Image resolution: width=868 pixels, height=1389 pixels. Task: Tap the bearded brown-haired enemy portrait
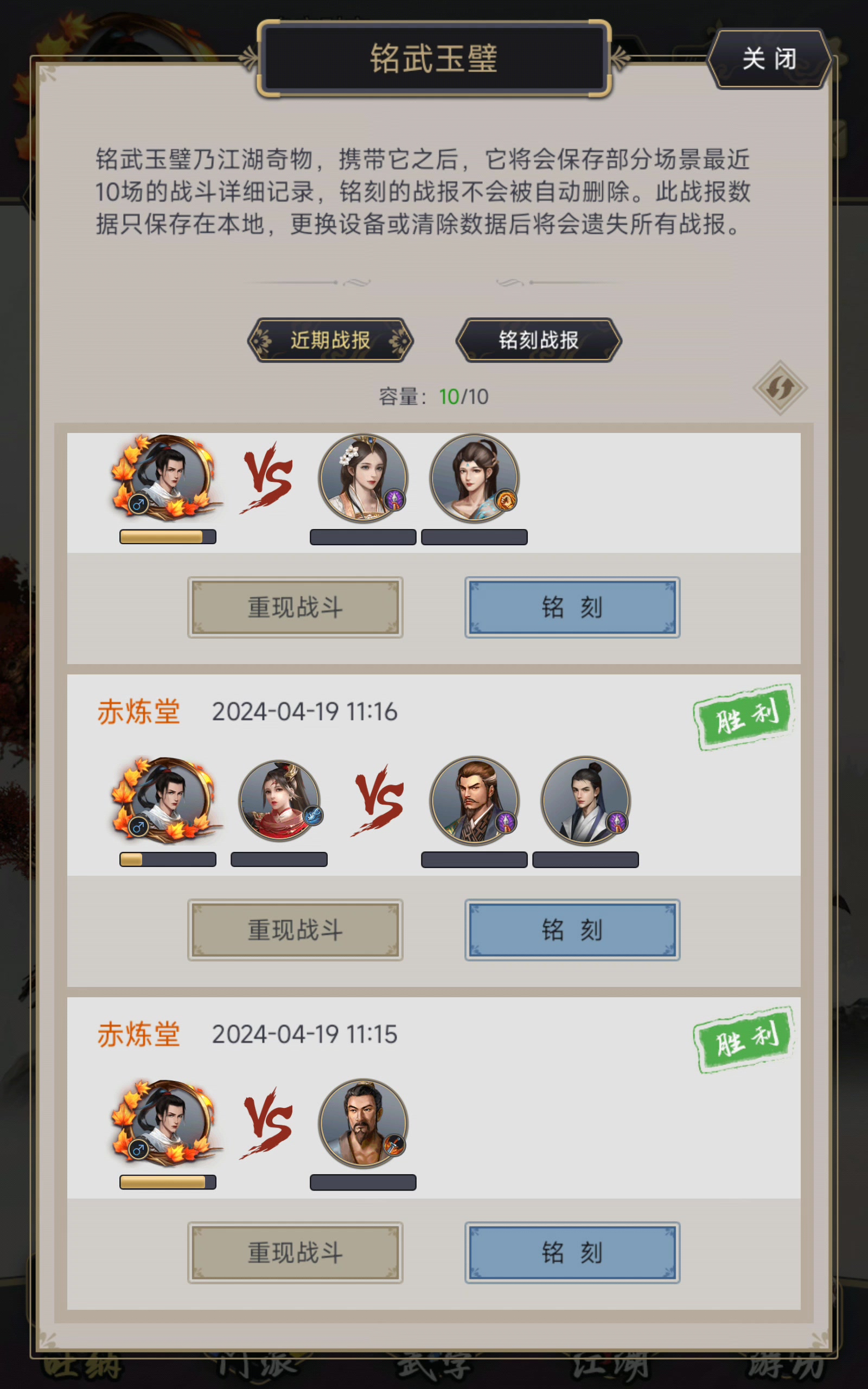[475, 801]
